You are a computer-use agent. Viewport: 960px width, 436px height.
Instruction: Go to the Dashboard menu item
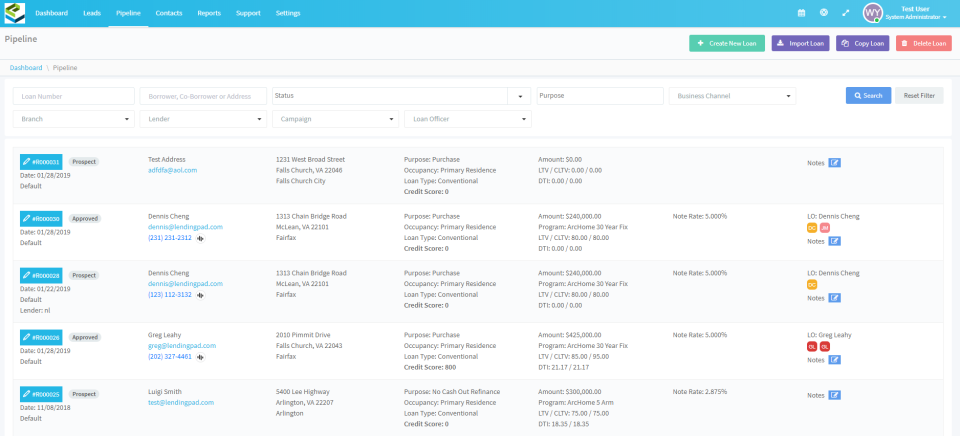(x=51, y=13)
